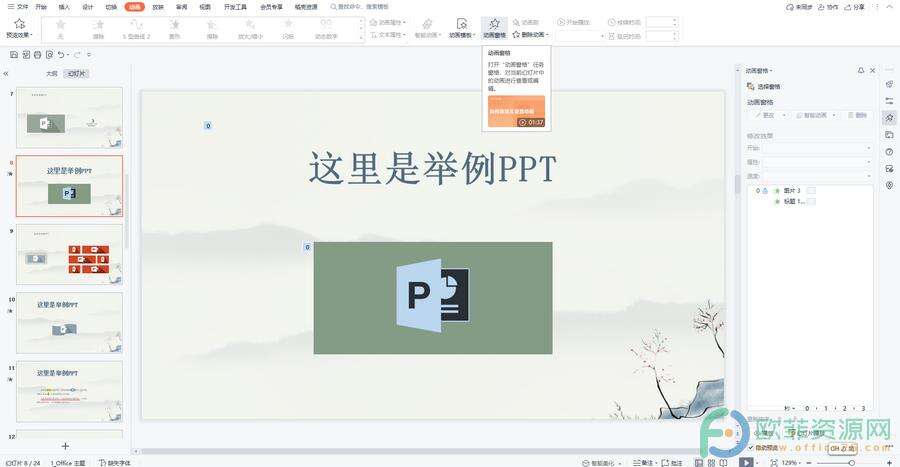Switch to the 开始 ribbon tab
Viewport: 900px width, 467px height.
point(41,7)
